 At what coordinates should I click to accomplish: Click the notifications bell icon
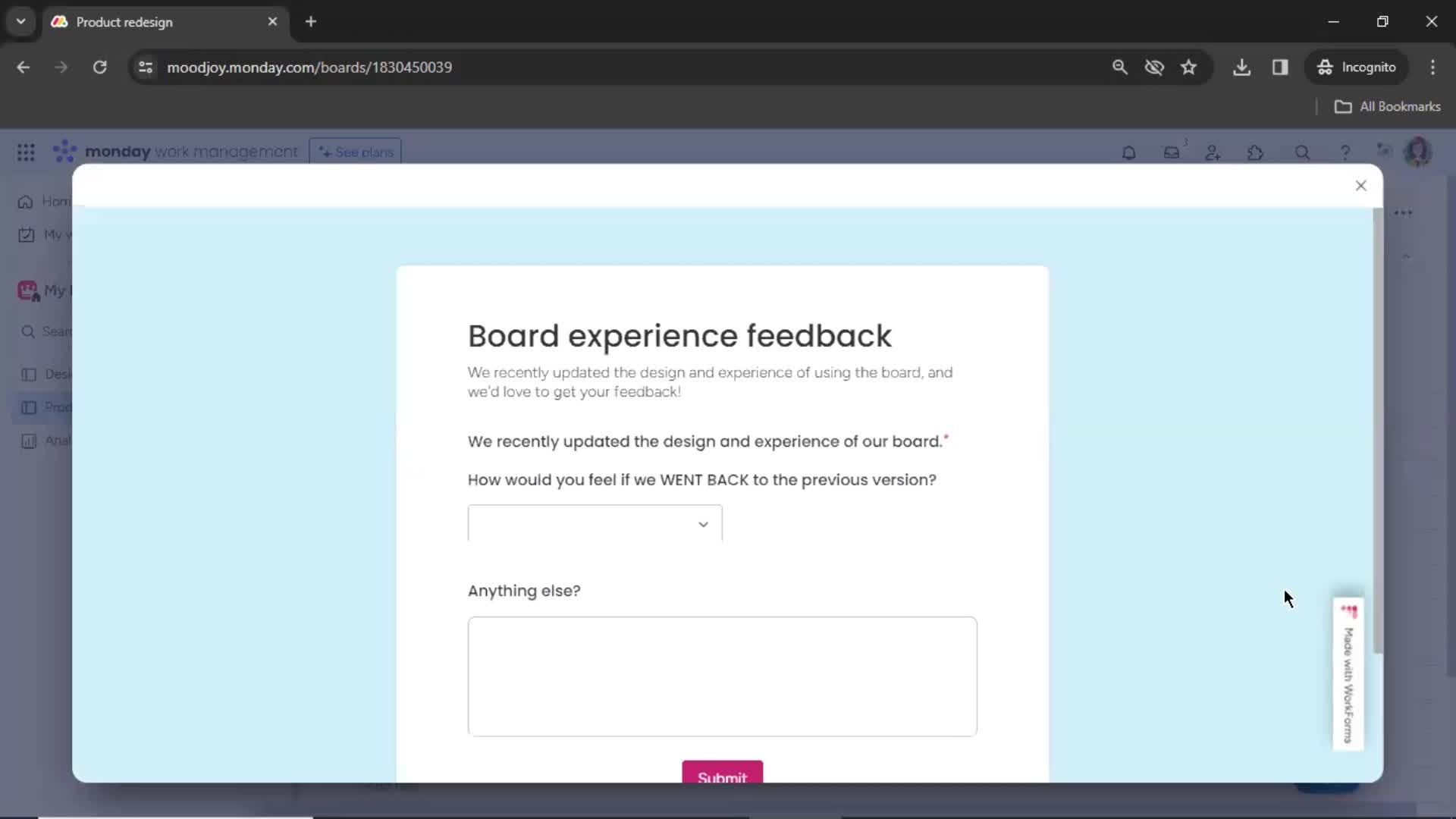(1129, 152)
